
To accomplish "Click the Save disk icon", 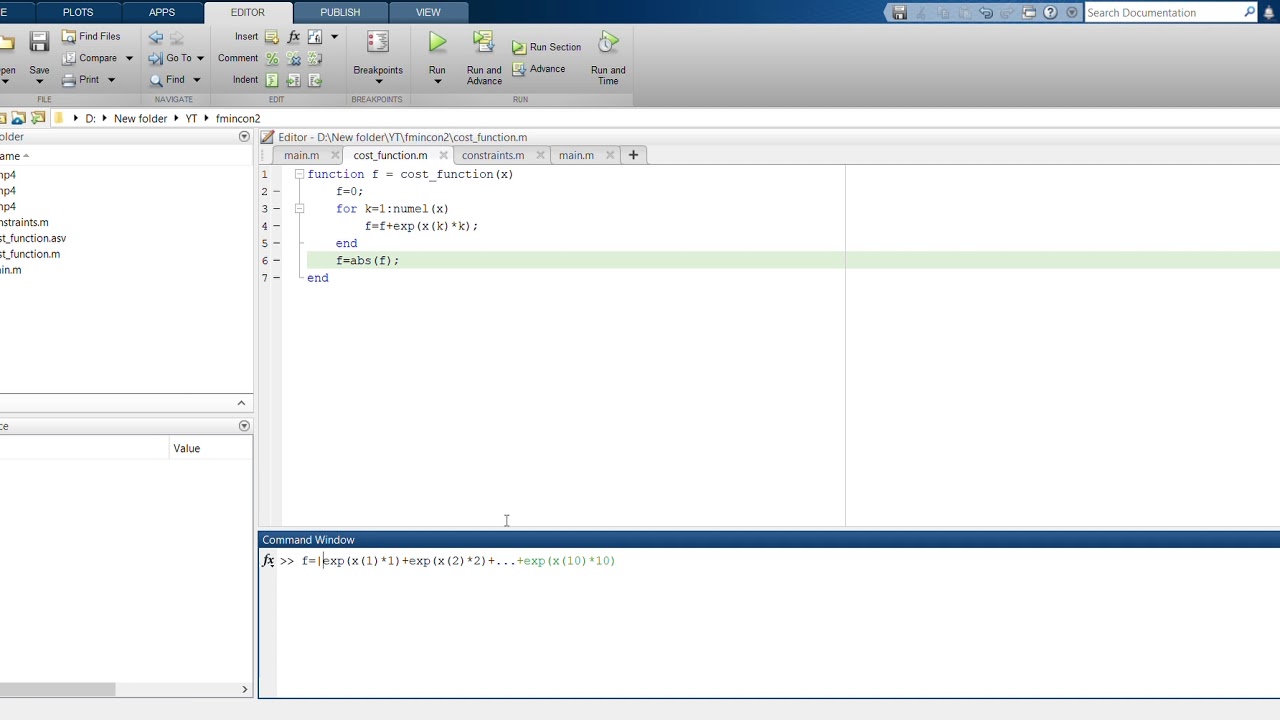I will 39,42.
